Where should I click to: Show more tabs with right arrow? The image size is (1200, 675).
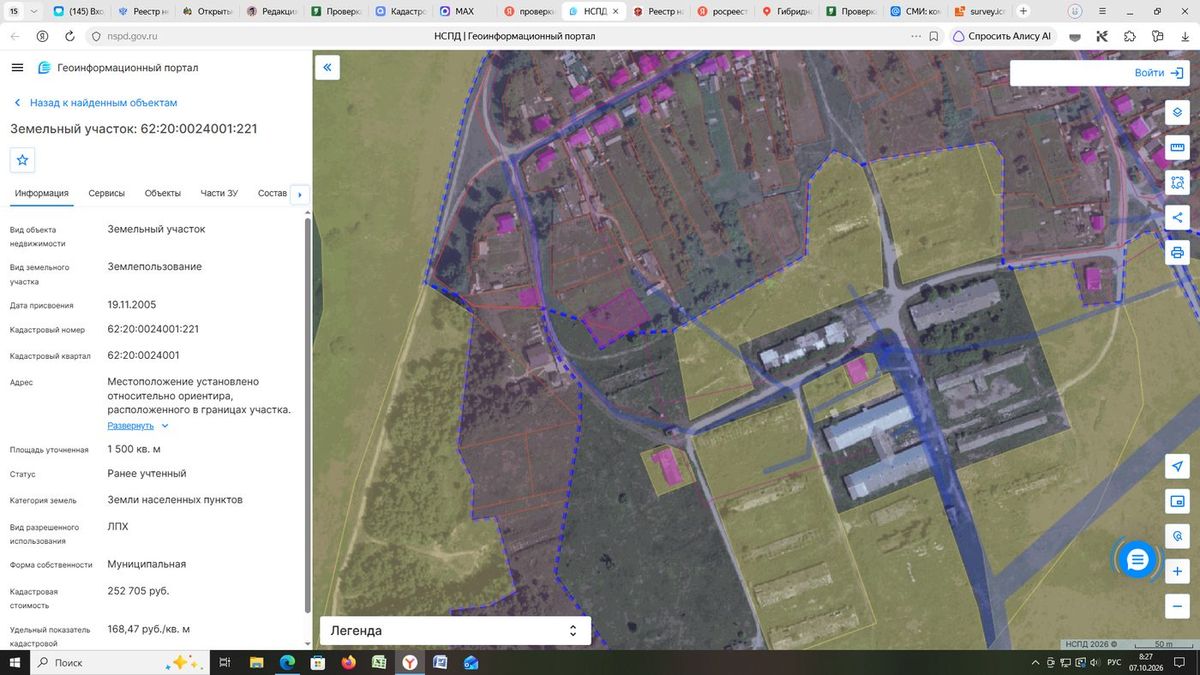click(300, 194)
